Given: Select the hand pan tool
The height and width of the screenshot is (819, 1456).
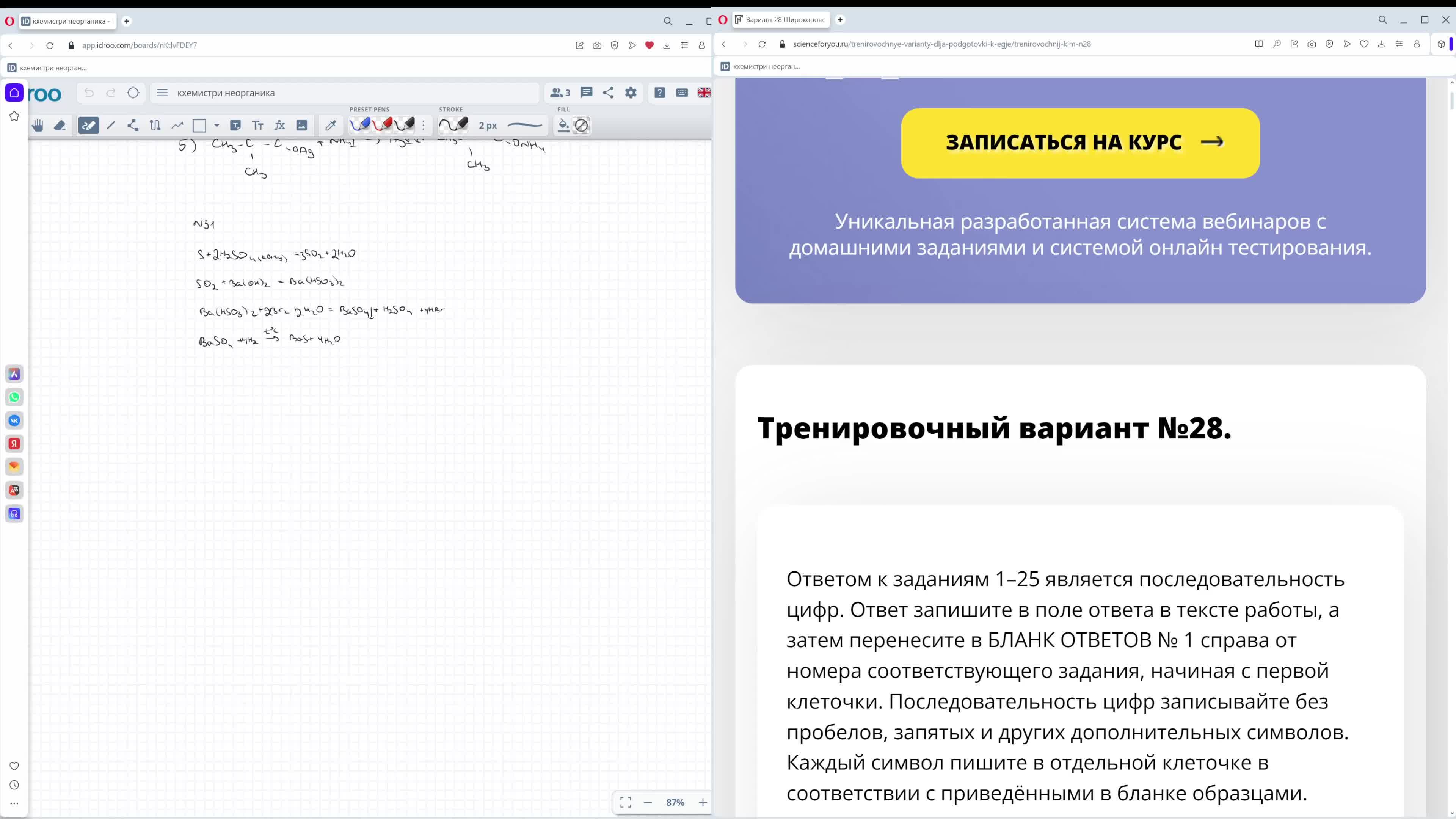Looking at the screenshot, I should pyautogui.click(x=38, y=126).
